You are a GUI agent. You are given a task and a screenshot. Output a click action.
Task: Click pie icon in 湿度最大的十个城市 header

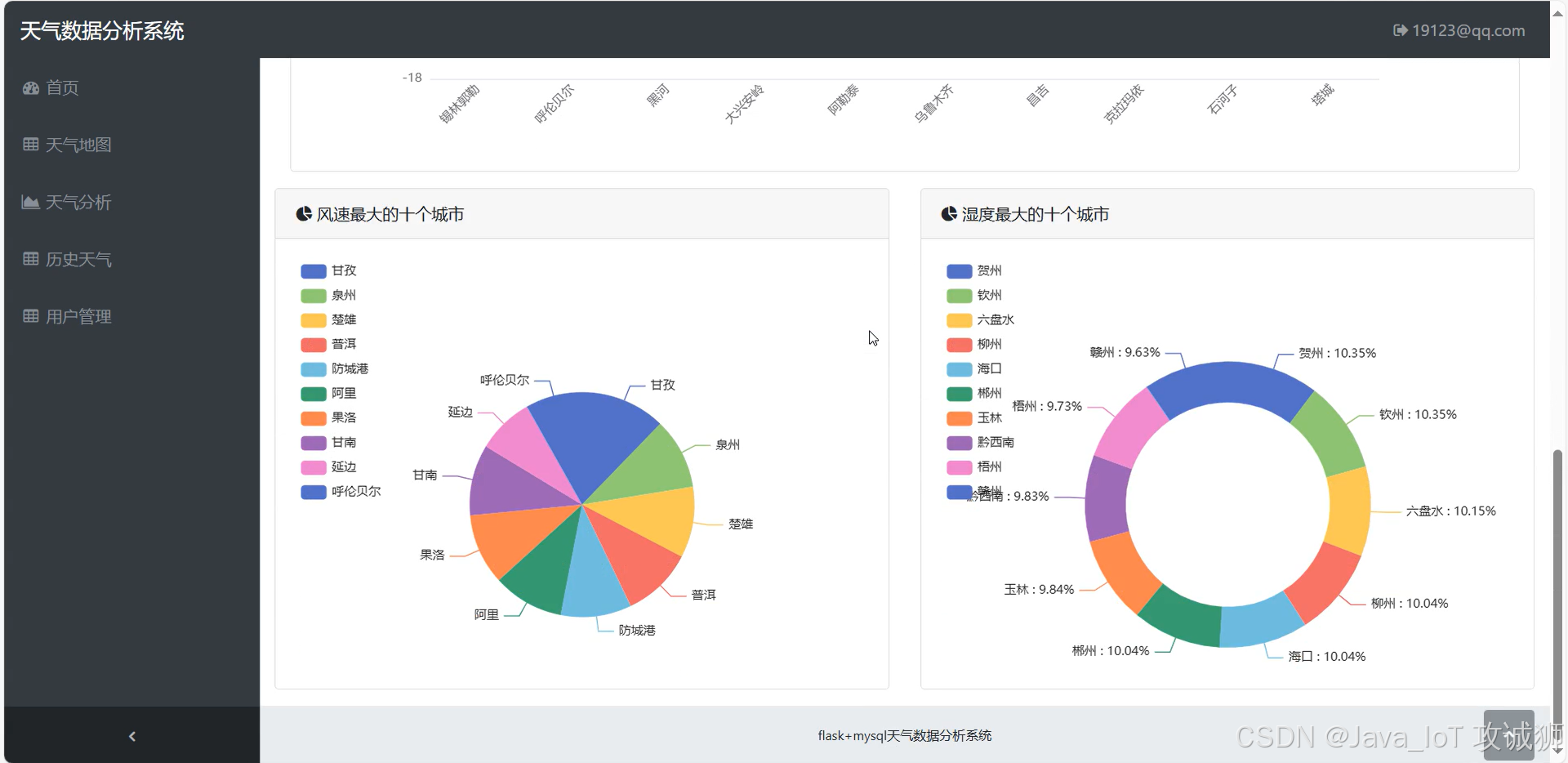click(949, 214)
